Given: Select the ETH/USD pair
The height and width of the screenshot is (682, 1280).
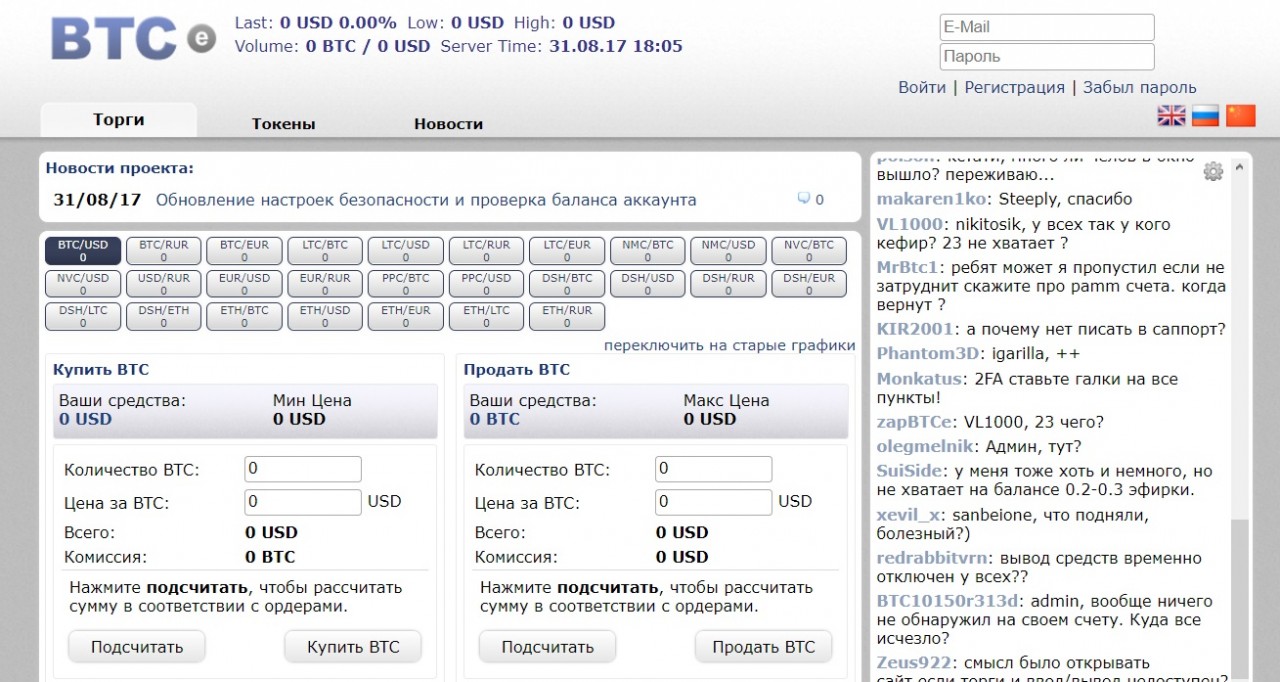Looking at the screenshot, I should click(325, 316).
